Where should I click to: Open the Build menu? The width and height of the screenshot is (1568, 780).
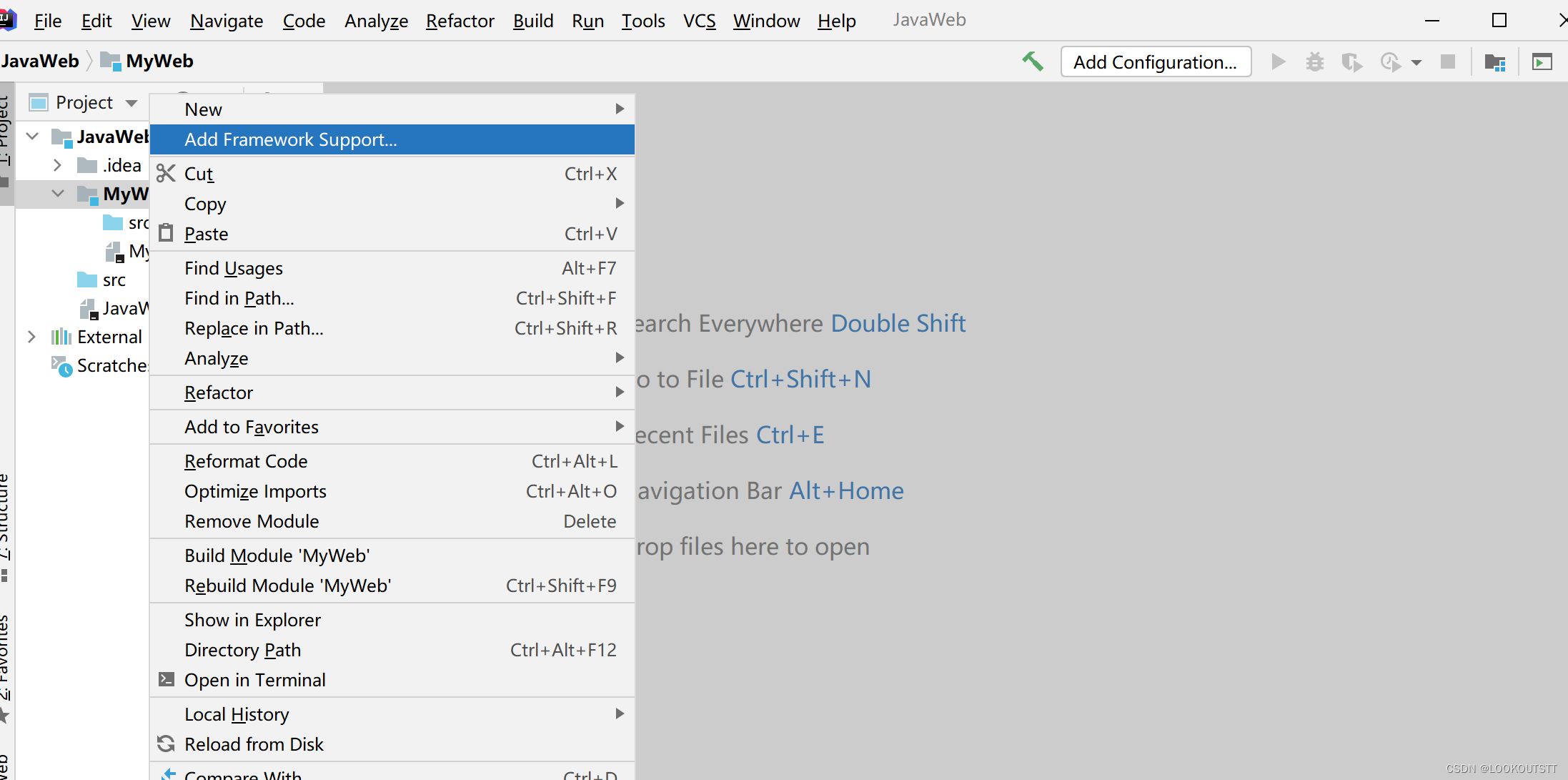click(x=533, y=21)
